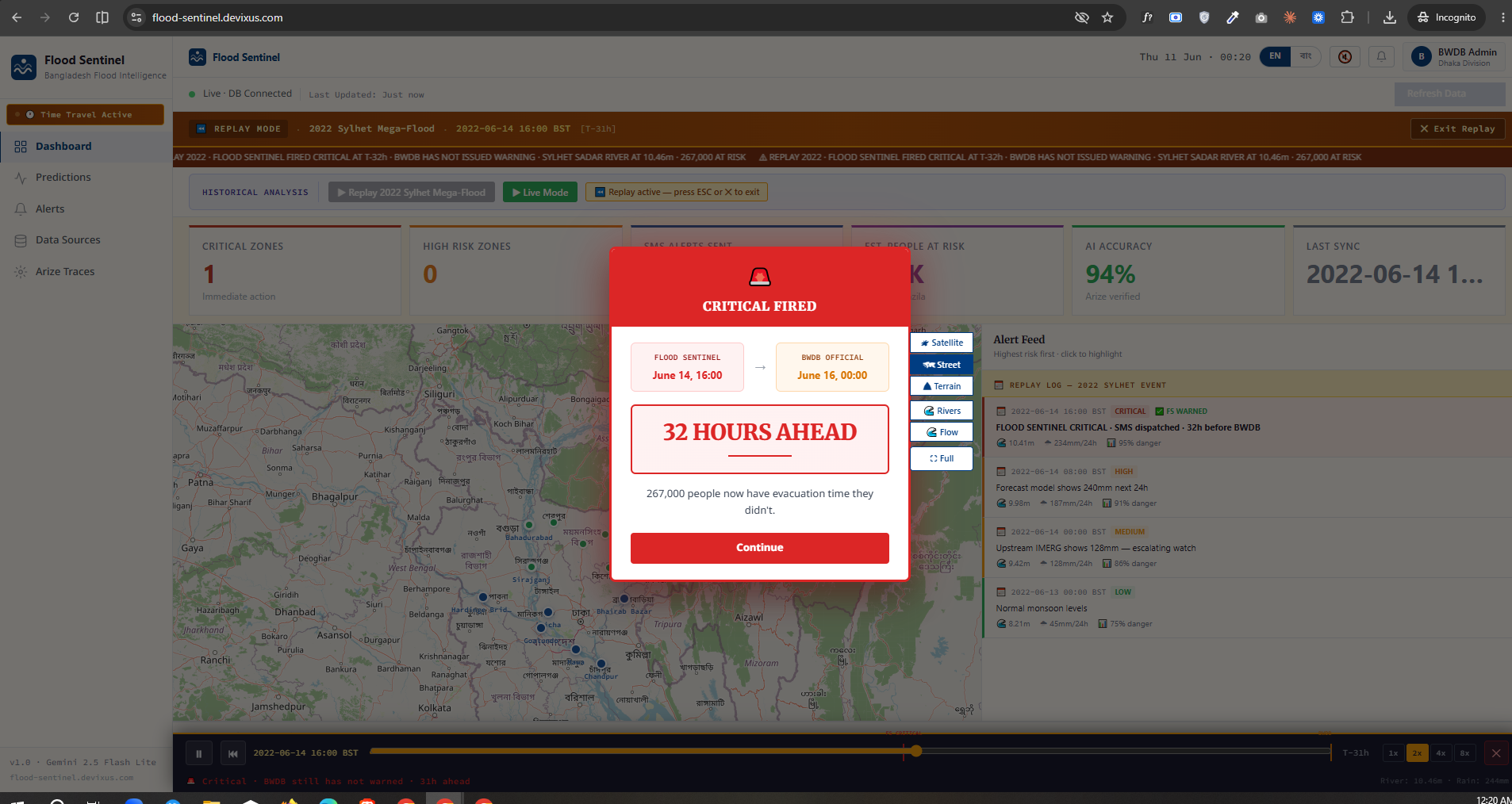Click the eyedropper extension icon
Image resolution: width=1512 pixels, height=804 pixels.
[1233, 17]
